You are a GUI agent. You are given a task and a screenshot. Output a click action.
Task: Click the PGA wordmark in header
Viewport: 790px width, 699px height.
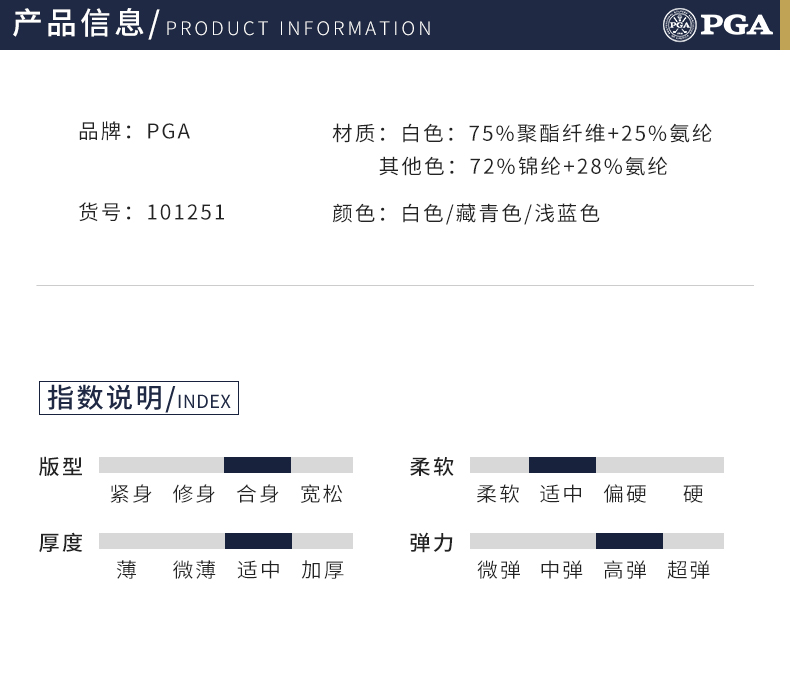(736, 25)
